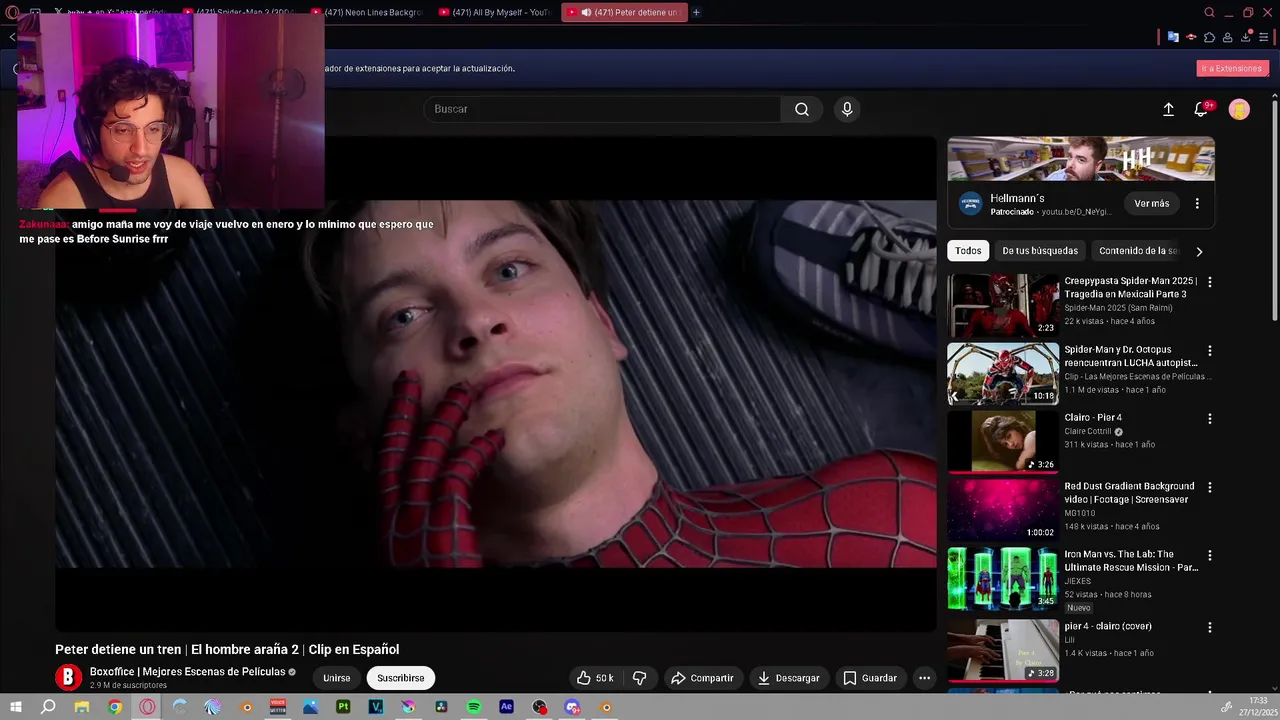Switch to All By Myself - YouTube tab
The width and height of the screenshot is (1280, 720).
tap(495, 12)
